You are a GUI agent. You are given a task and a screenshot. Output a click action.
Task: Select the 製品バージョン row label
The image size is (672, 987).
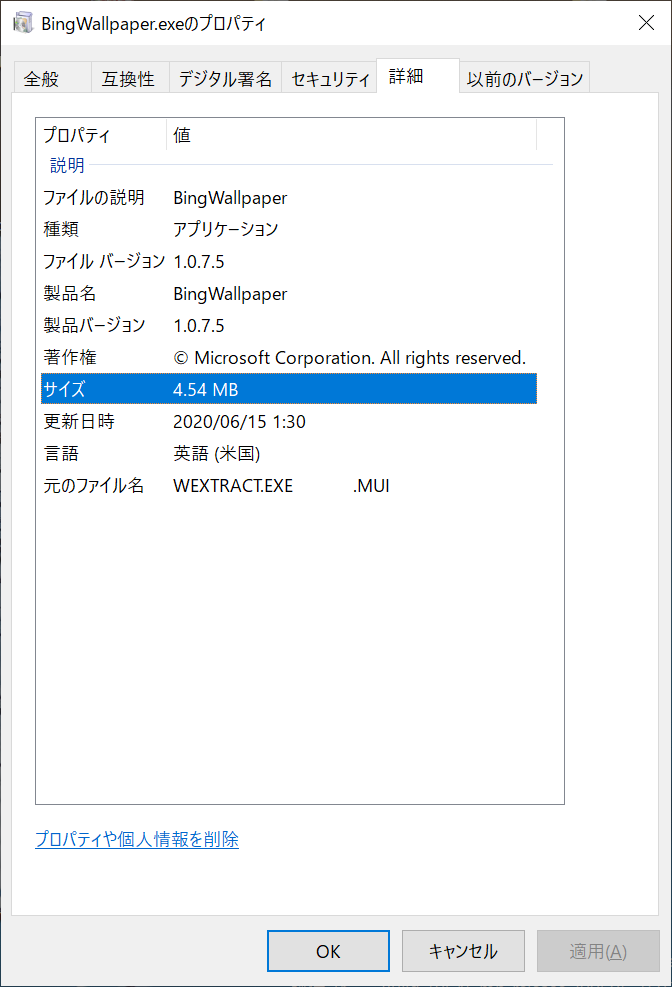(x=94, y=325)
